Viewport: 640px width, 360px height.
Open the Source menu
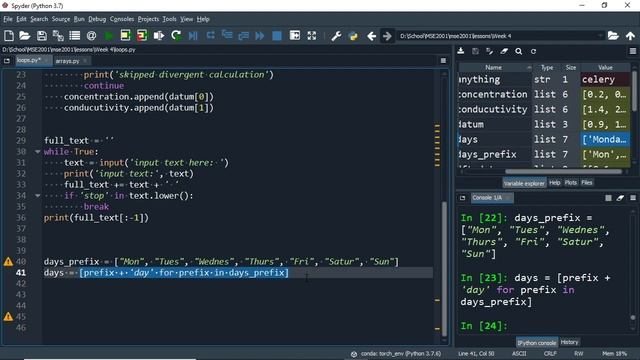coord(61,19)
